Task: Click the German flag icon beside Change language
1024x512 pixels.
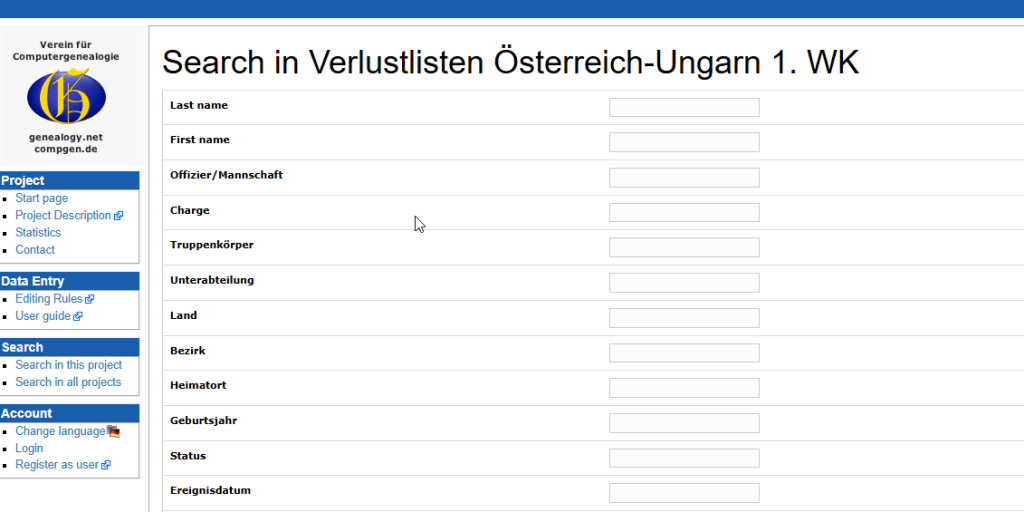Action: click(x=114, y=431)
